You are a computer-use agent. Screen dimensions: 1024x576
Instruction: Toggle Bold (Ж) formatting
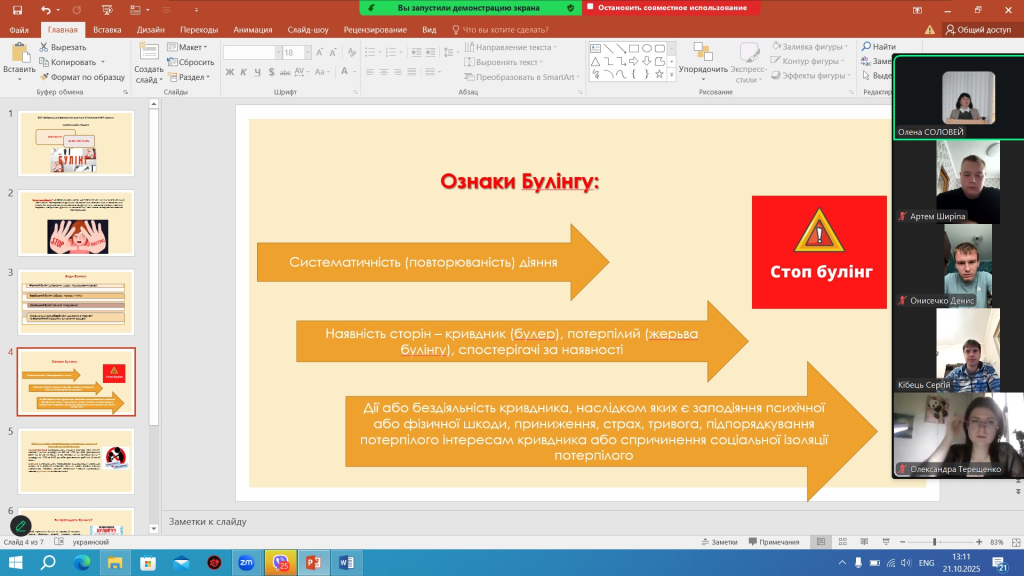tap(229, 72)
